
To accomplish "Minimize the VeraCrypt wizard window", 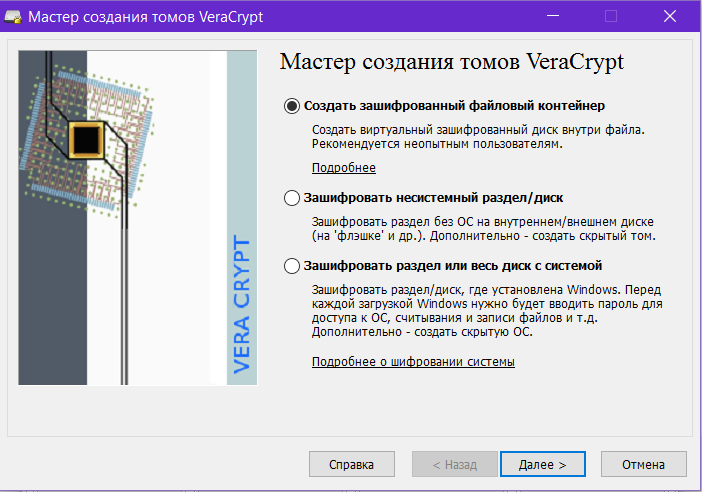I will coord(553,16).
